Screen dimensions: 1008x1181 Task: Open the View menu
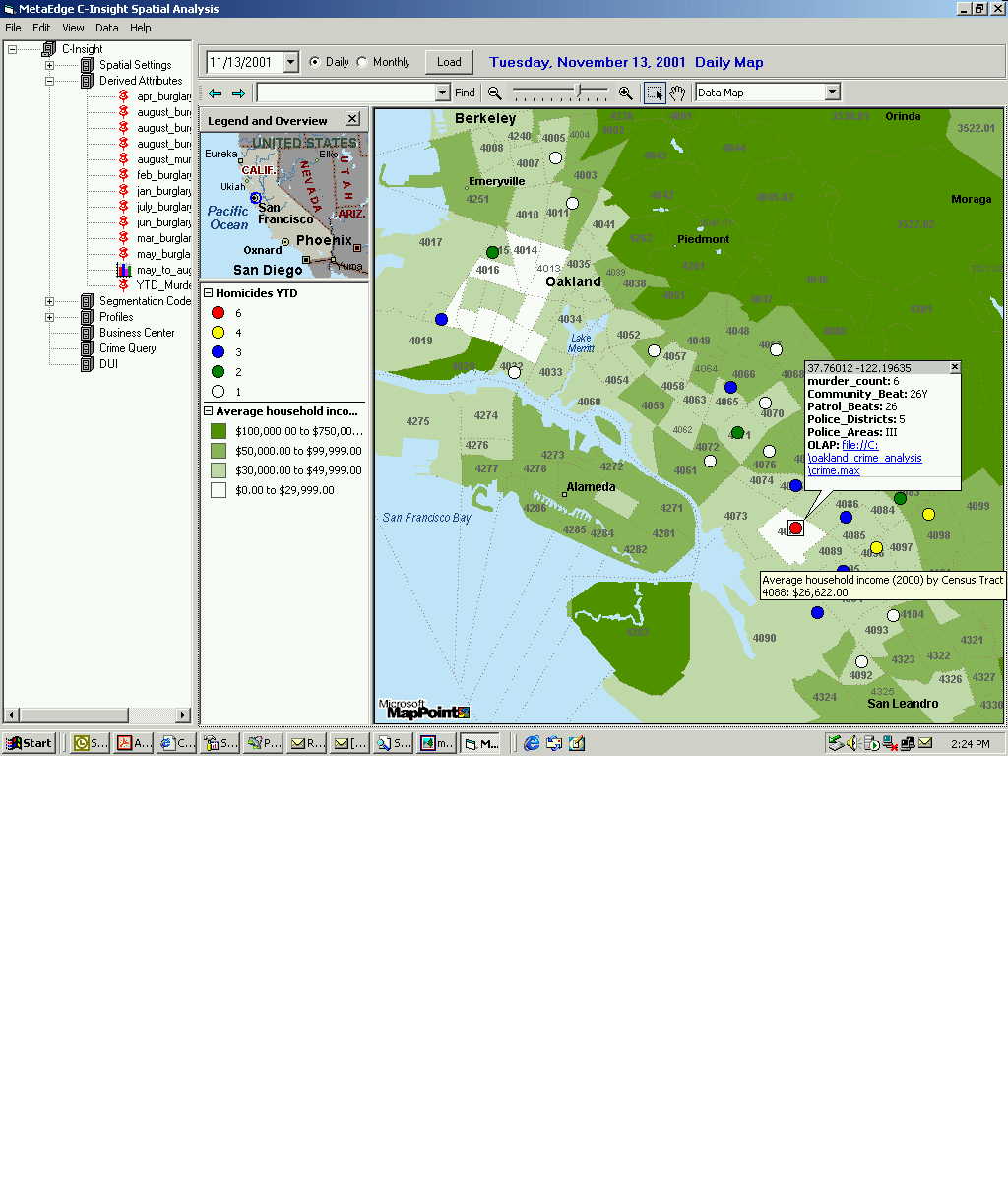73,28
